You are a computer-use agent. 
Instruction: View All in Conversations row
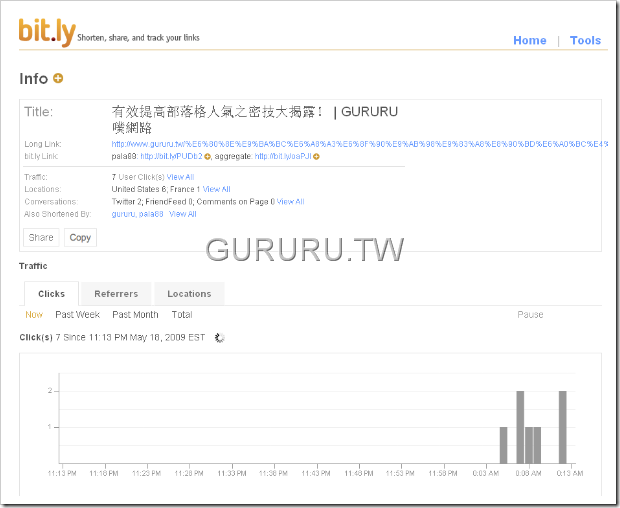290,202
